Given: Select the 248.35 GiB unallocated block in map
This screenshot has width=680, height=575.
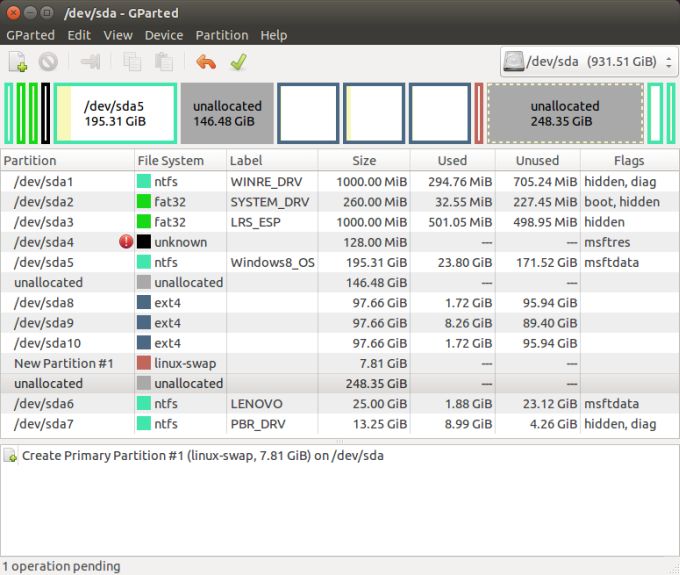Looking at the screenshot, I should pos(565,113).
